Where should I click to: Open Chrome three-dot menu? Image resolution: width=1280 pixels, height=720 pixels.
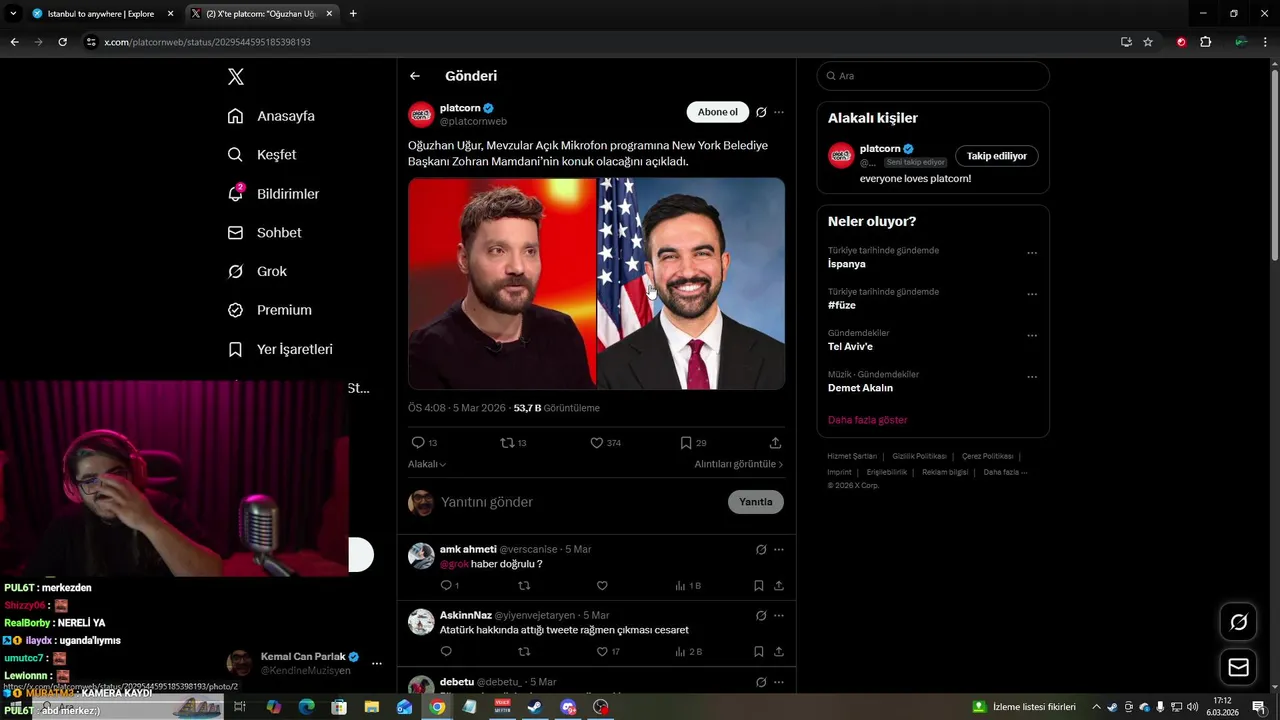click(1266, 42)
